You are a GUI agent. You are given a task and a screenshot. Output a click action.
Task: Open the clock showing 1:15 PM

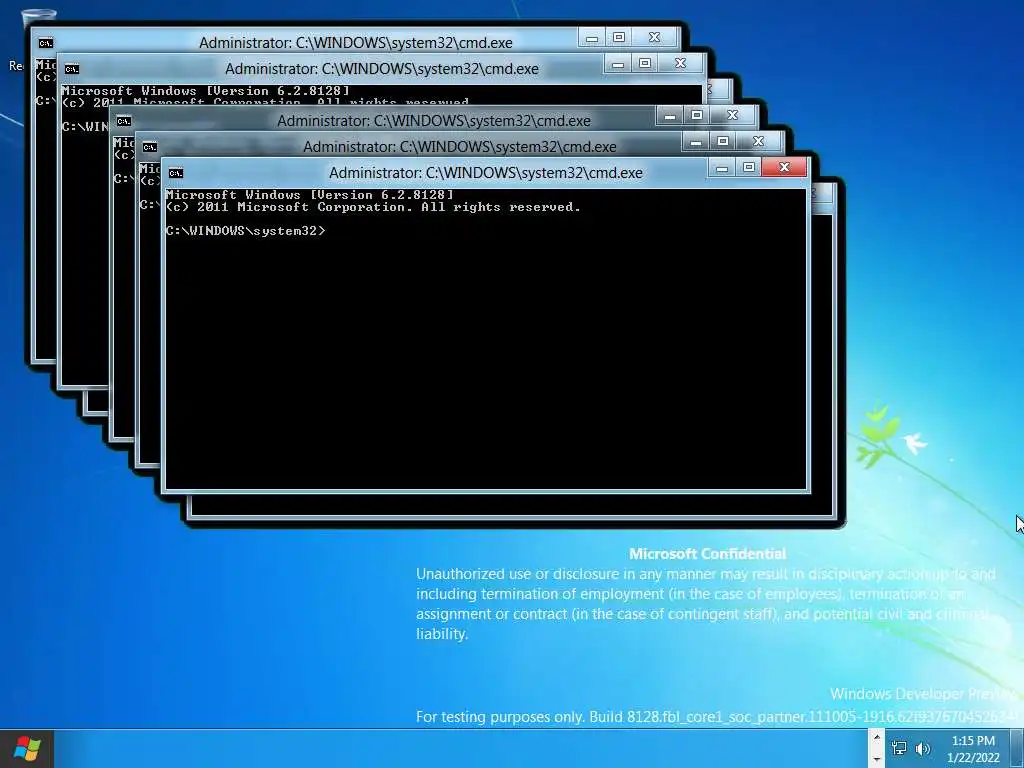pyautogui.click(x=973, y=749)
